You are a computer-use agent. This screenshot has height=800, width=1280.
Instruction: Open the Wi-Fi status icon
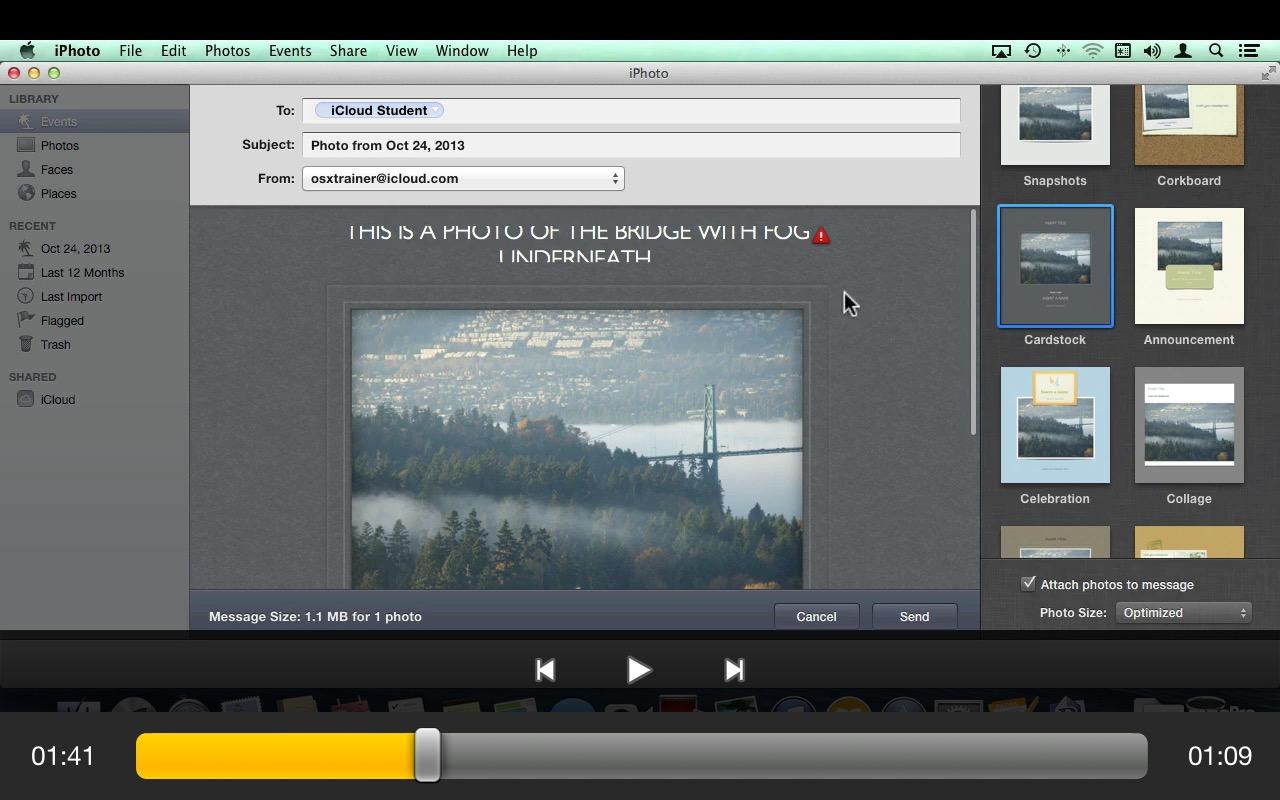tap(1093, 51)
